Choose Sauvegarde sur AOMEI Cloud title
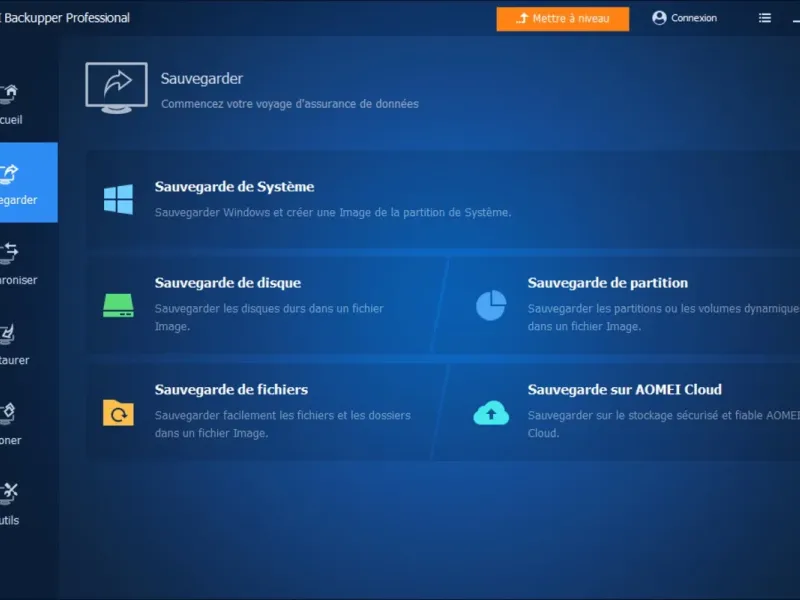Image resolution: width=800 pixels, height=600 pixels. (x=624, y=390)
